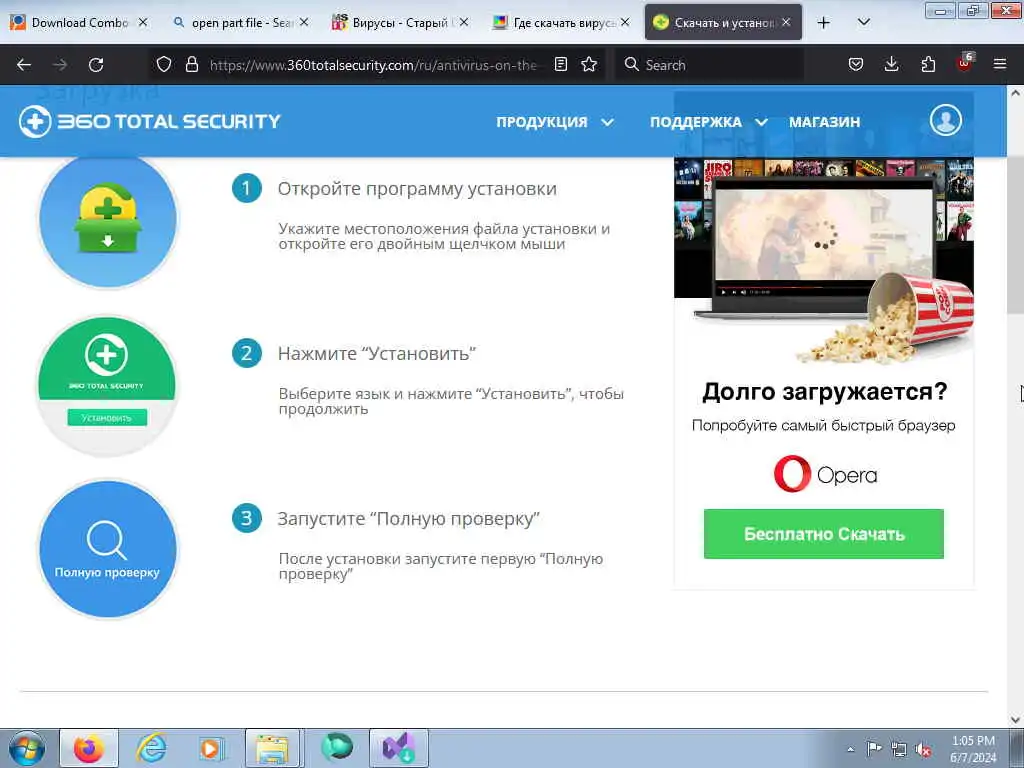Screen dimensions: 1024x768
Task: Open the downloads arrow icon
Action: click(x=891, y=64)
